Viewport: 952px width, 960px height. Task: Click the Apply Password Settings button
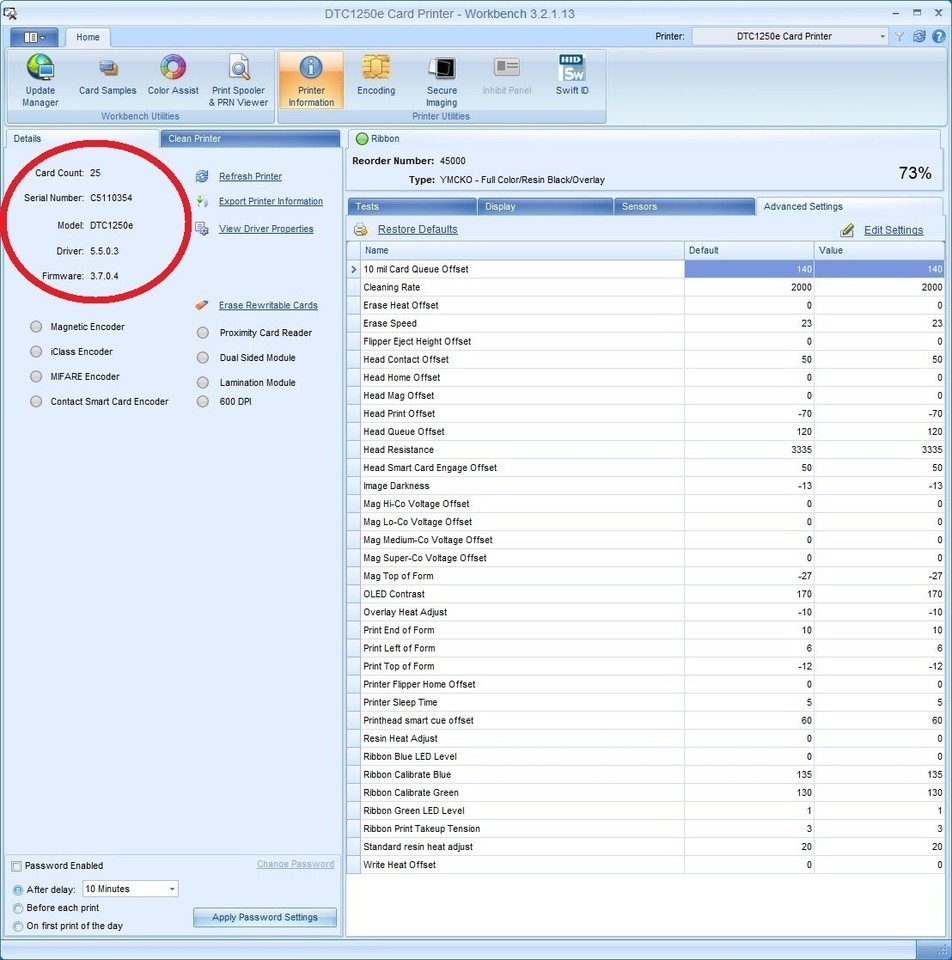point(264,917)
